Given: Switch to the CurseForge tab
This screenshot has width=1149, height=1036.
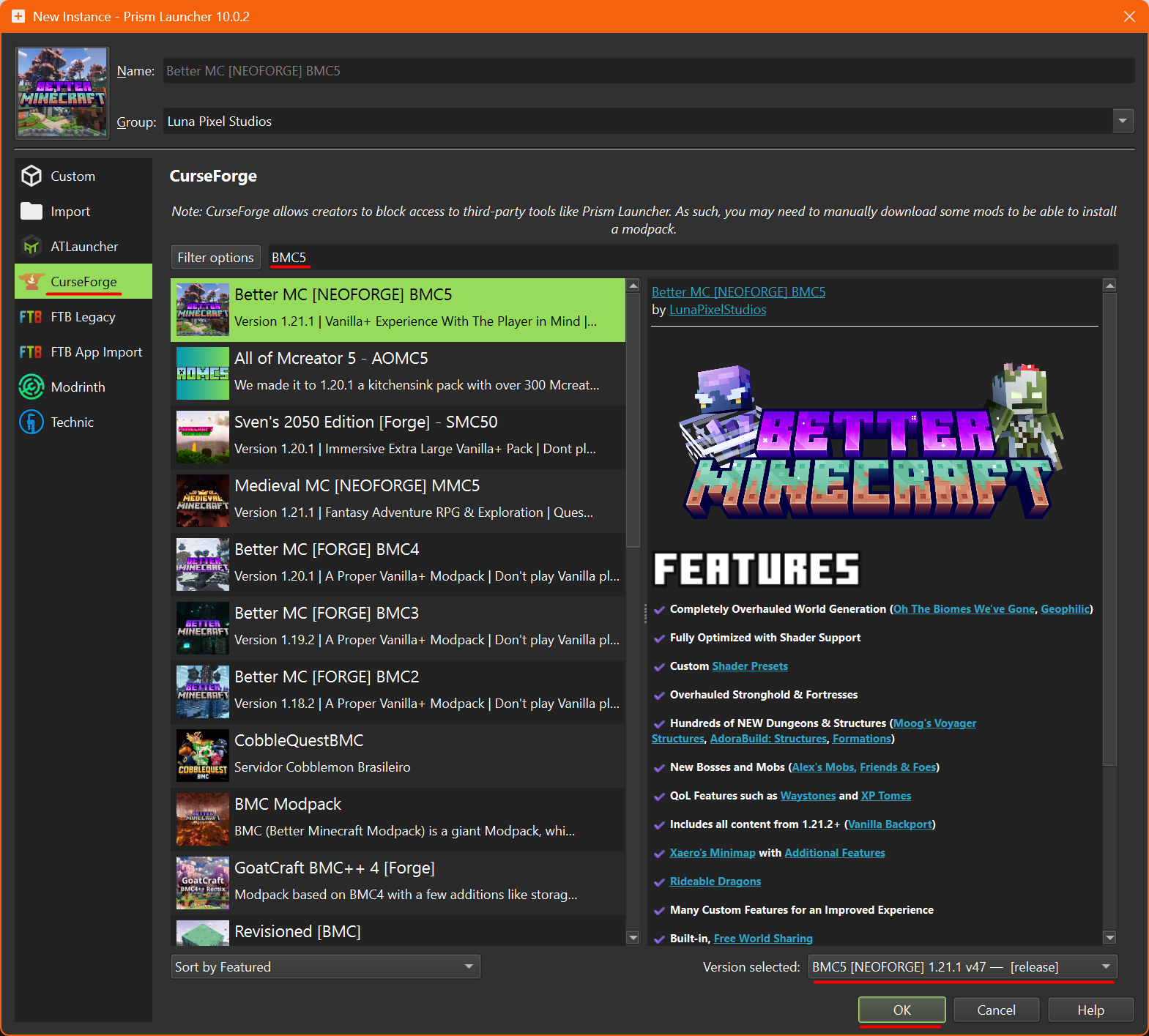Looking at the screenshot, I should point(83,282).
